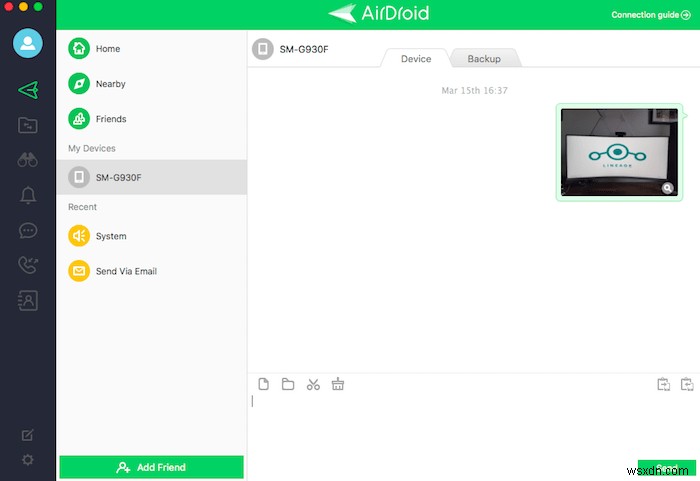Click the green macOS zoom window button
Image resolution: width=700 pixels, height=481 pixels.
pos(38,6)
